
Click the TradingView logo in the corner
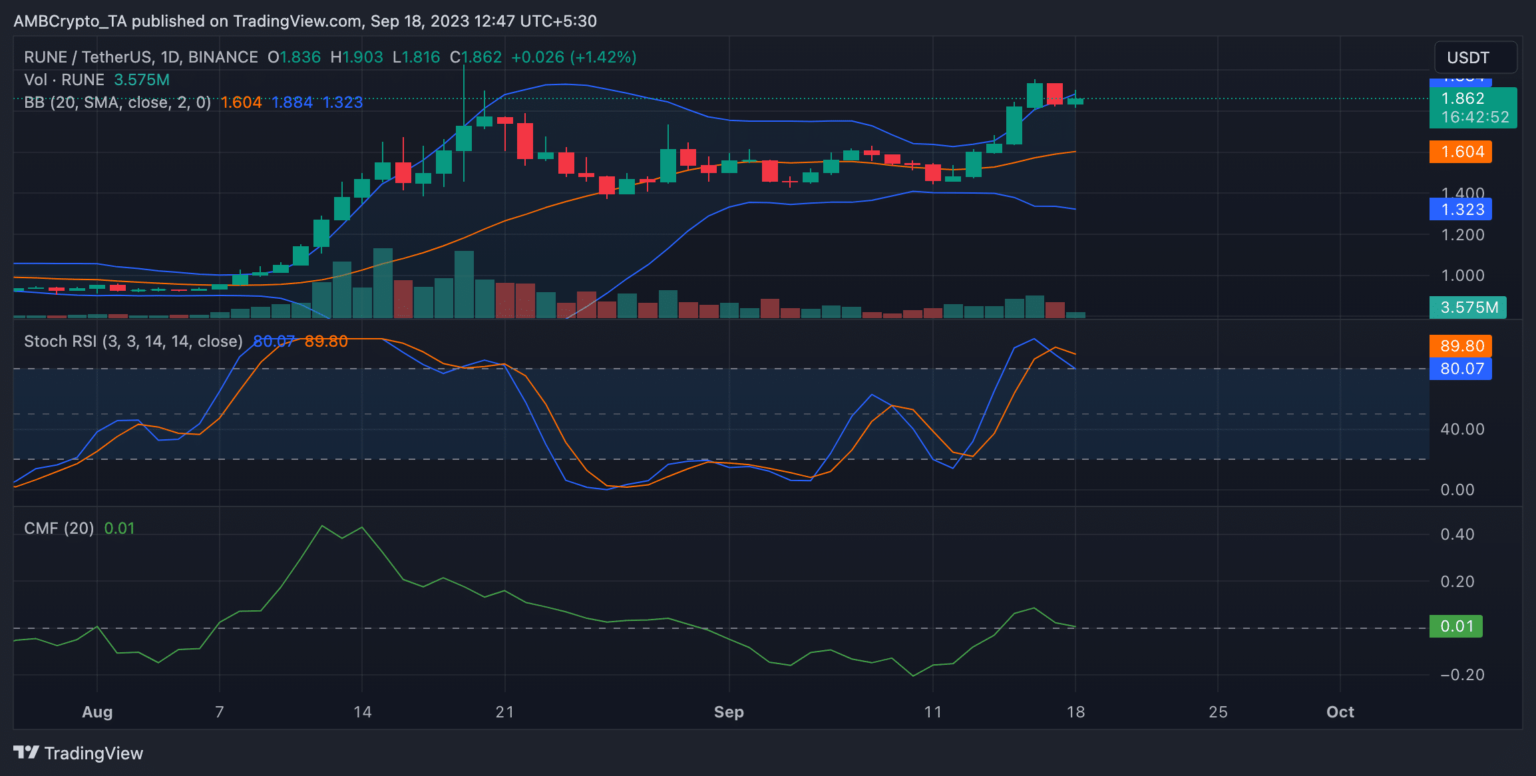click(x=78, y=753)
